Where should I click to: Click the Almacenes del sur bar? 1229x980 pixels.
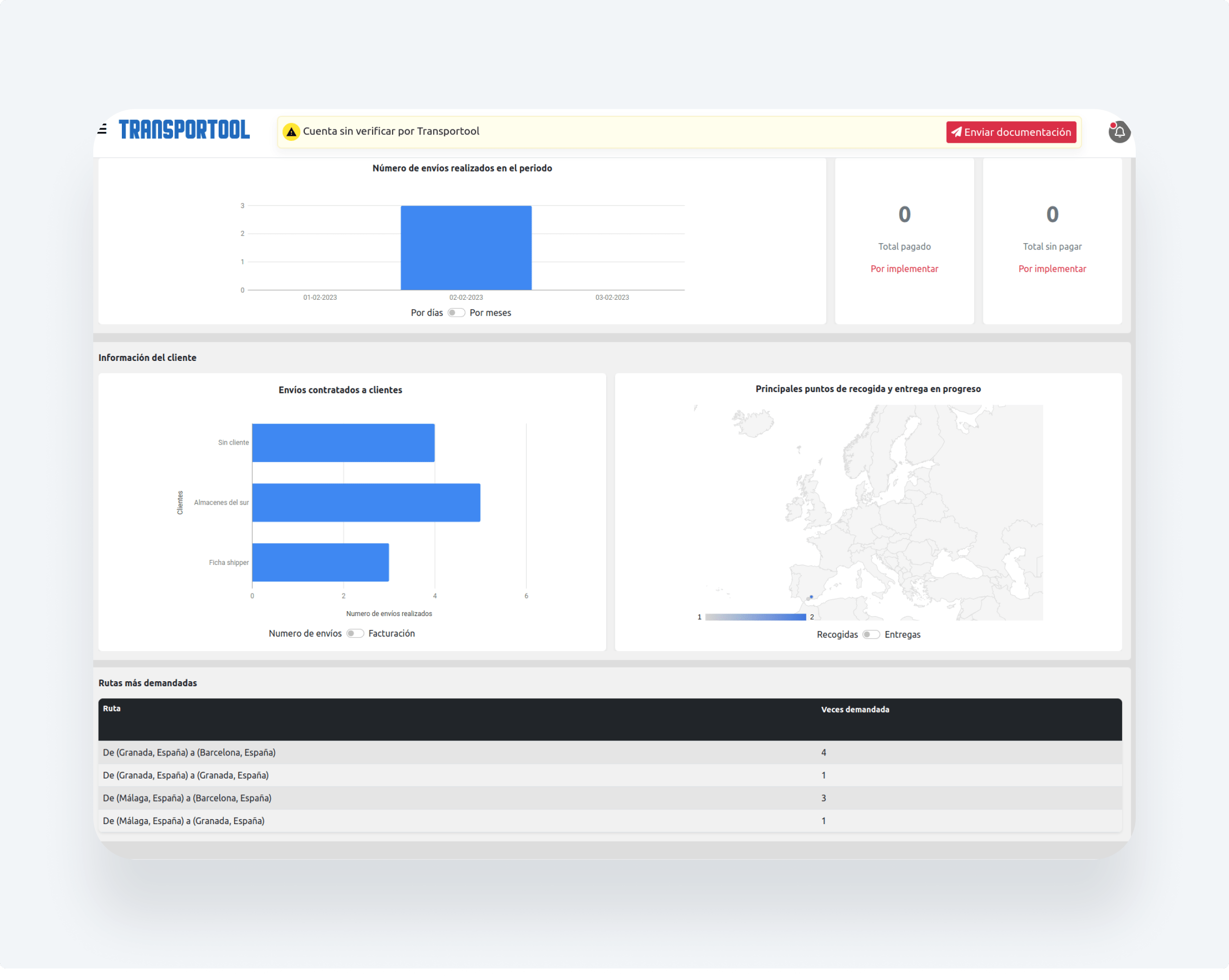click(x=366, y=503)
